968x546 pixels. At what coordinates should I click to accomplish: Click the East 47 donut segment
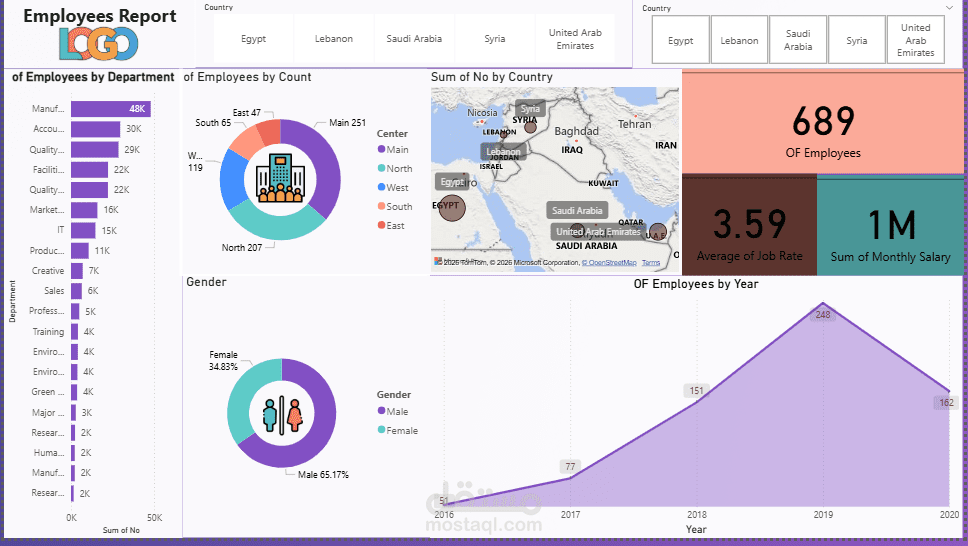click(x=270, y=132)
